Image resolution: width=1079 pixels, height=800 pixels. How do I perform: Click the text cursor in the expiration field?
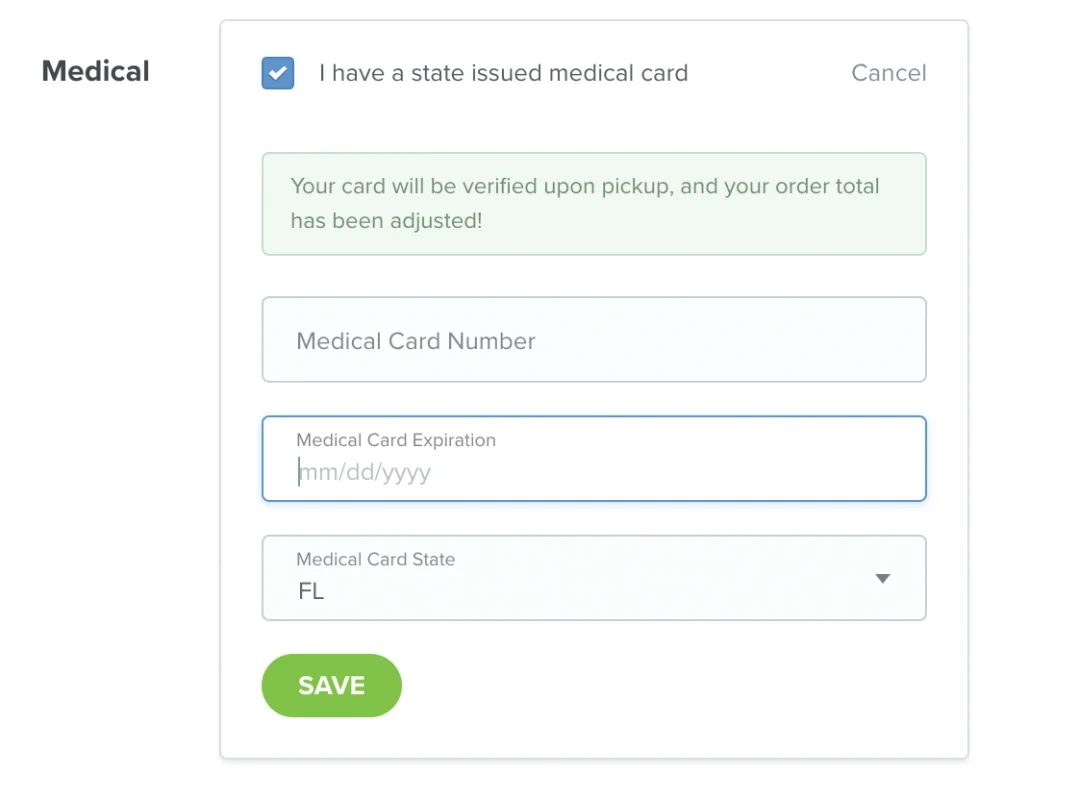pos(299,472)
